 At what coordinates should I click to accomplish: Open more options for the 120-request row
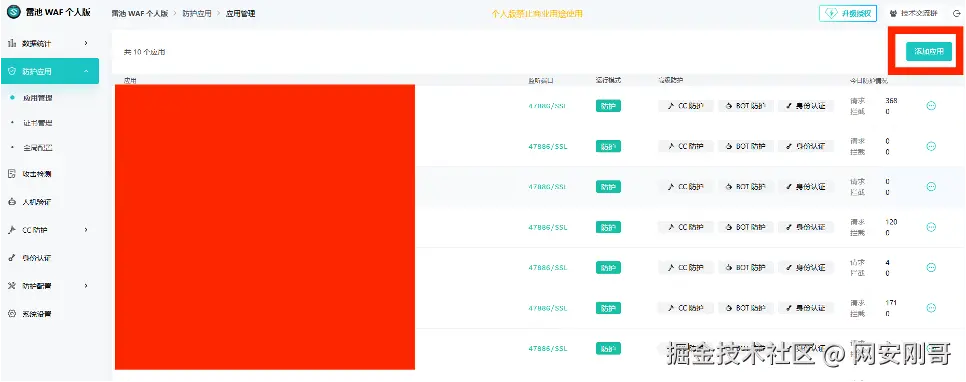click(x=931, y=227)
